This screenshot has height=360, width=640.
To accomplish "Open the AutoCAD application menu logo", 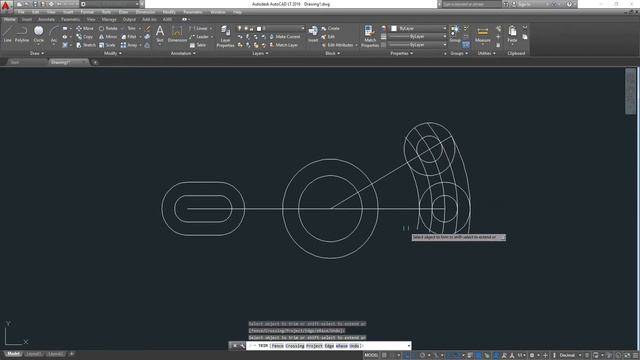I will [x=6, y=6].
